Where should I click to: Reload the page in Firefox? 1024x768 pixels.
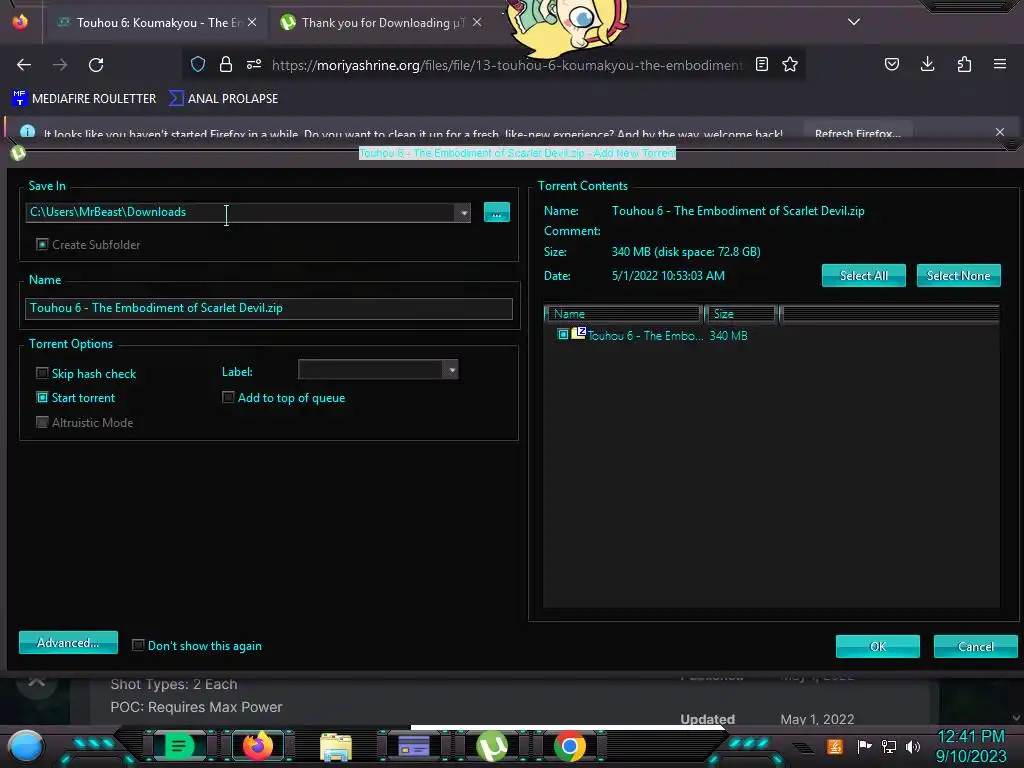tap(96, 65)
